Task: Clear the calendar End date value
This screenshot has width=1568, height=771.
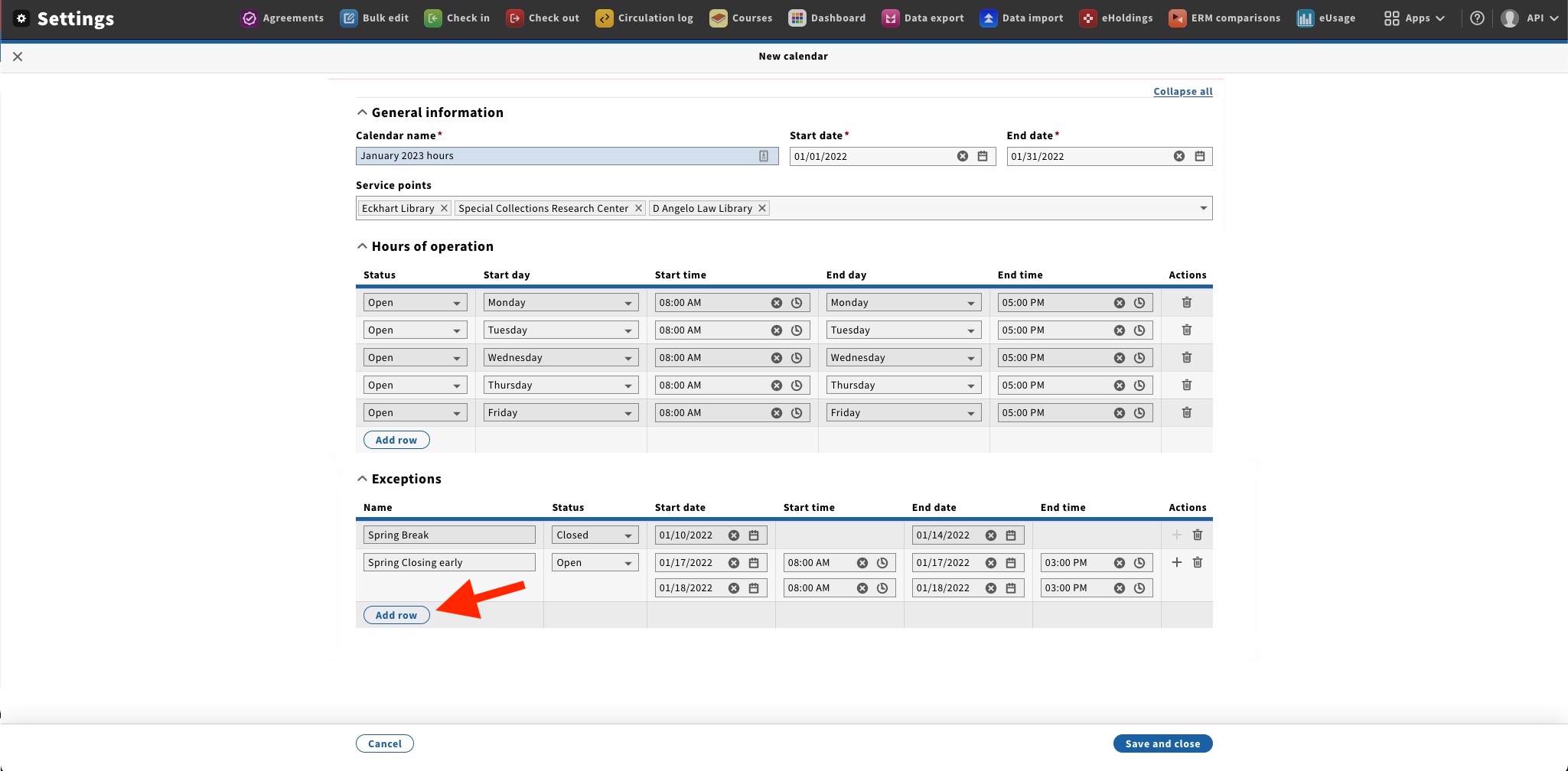Action: 1179,156
